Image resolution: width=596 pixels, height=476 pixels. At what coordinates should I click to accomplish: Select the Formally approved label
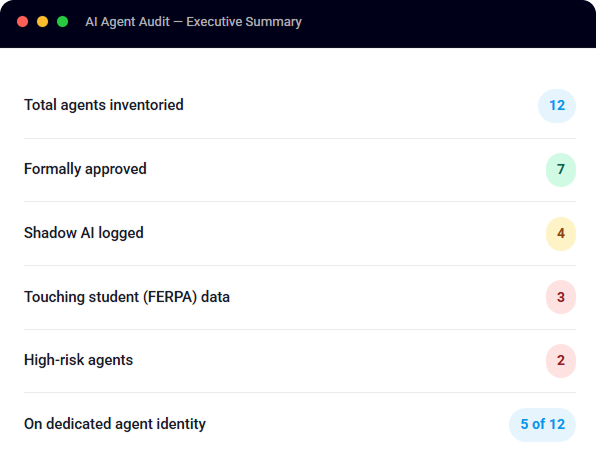(x=85, y=169)
